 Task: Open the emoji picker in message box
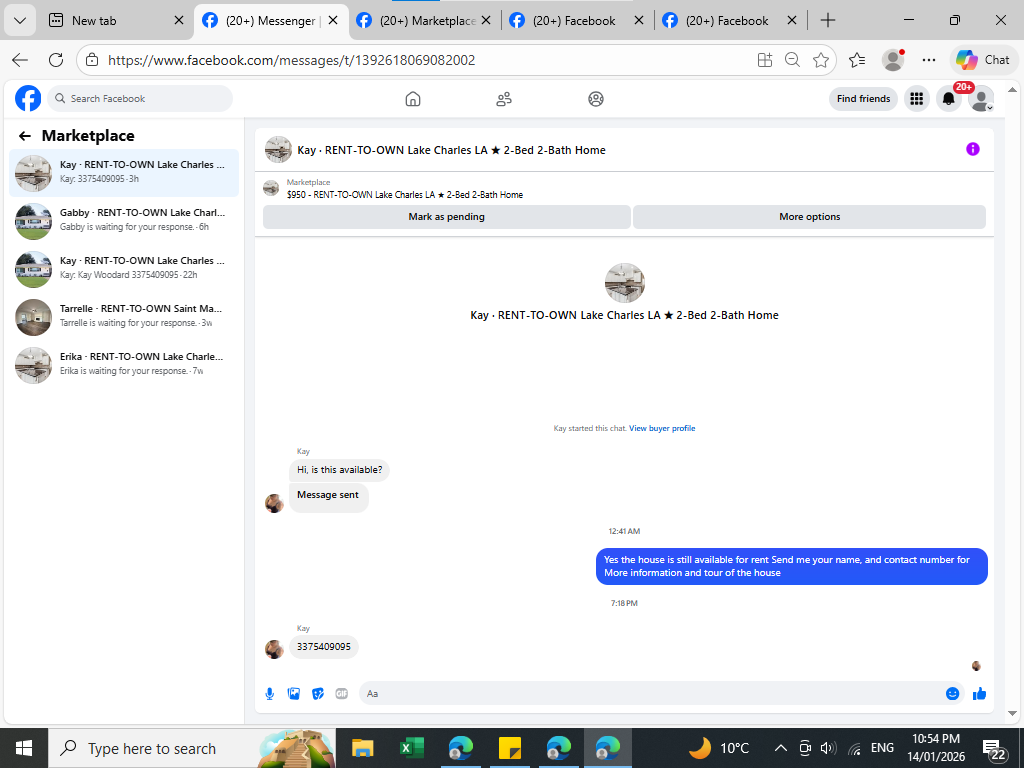952,694
